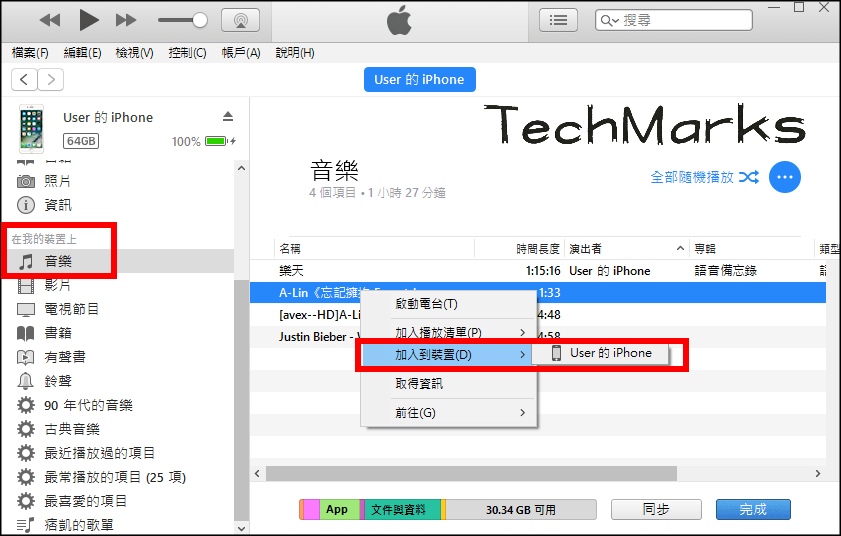
Task: Select 有聲書 in the sidebar
Action: click(x=64, y=357)
